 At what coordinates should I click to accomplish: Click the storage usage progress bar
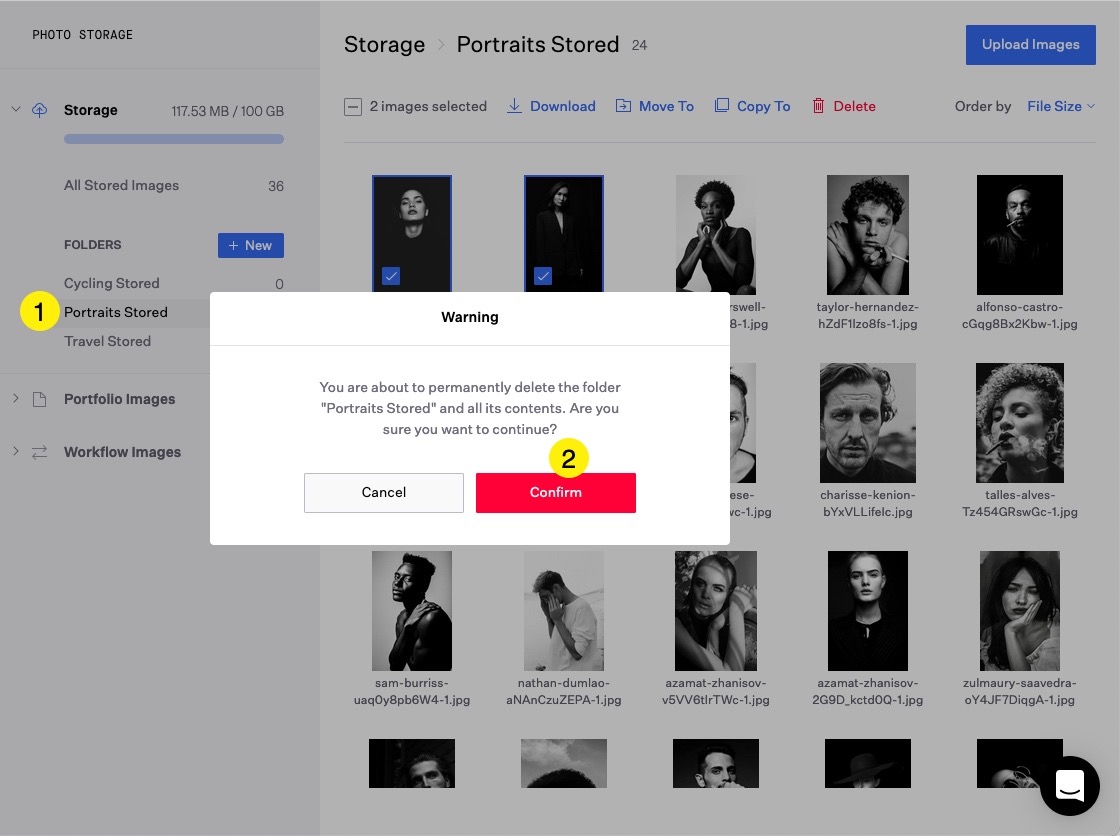coord(174,139)
